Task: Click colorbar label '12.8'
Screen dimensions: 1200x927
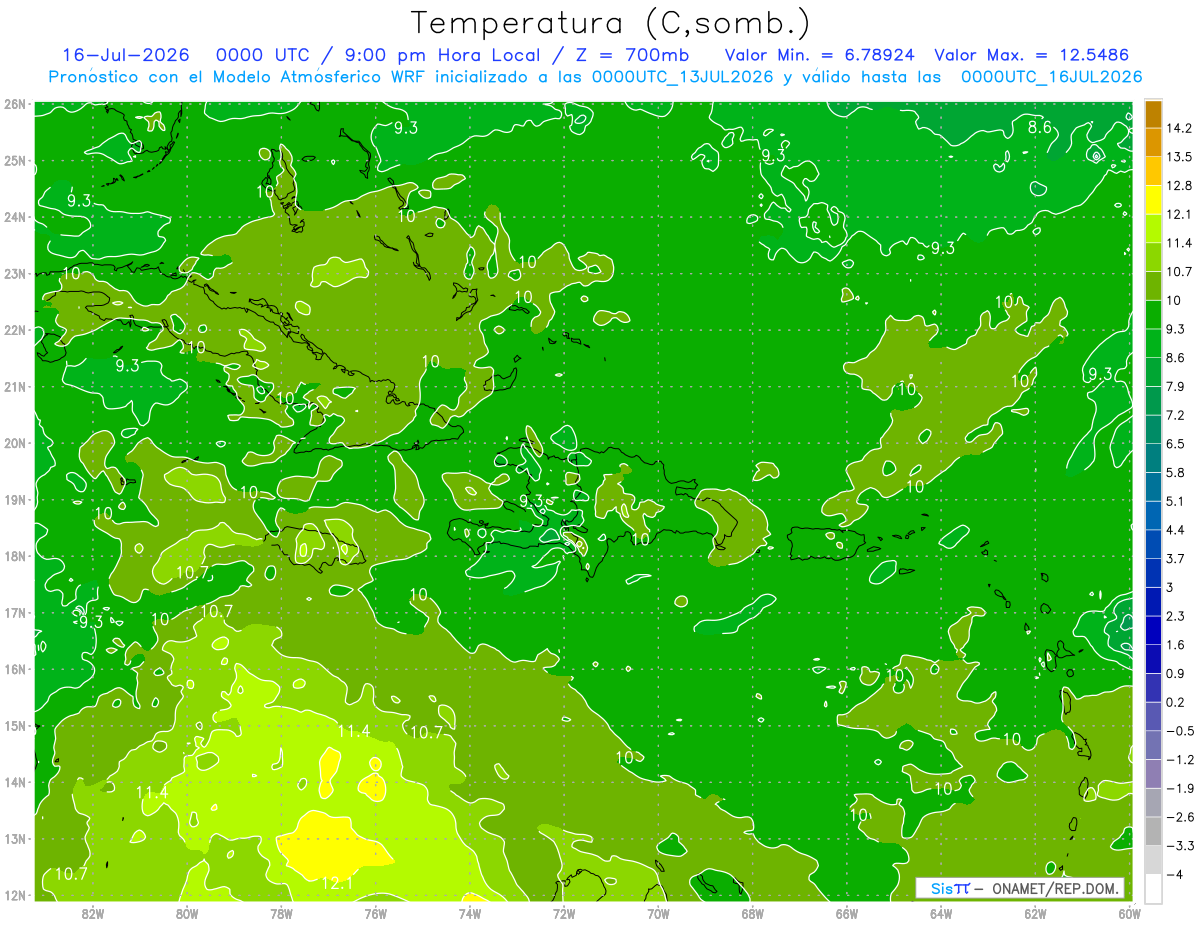Action: (x=1180, y=186)
